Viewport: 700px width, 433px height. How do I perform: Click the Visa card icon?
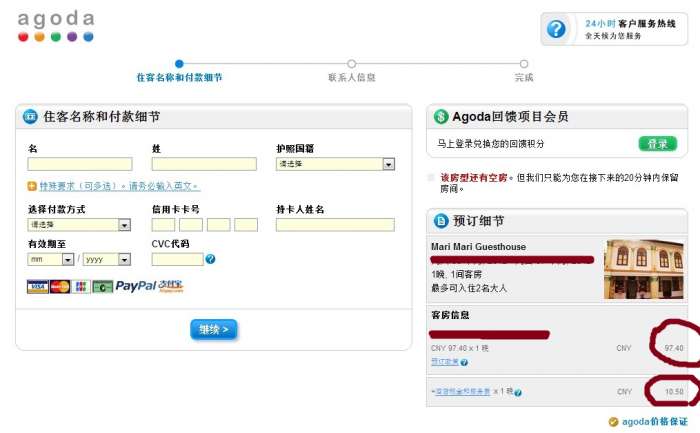[38, 287]
